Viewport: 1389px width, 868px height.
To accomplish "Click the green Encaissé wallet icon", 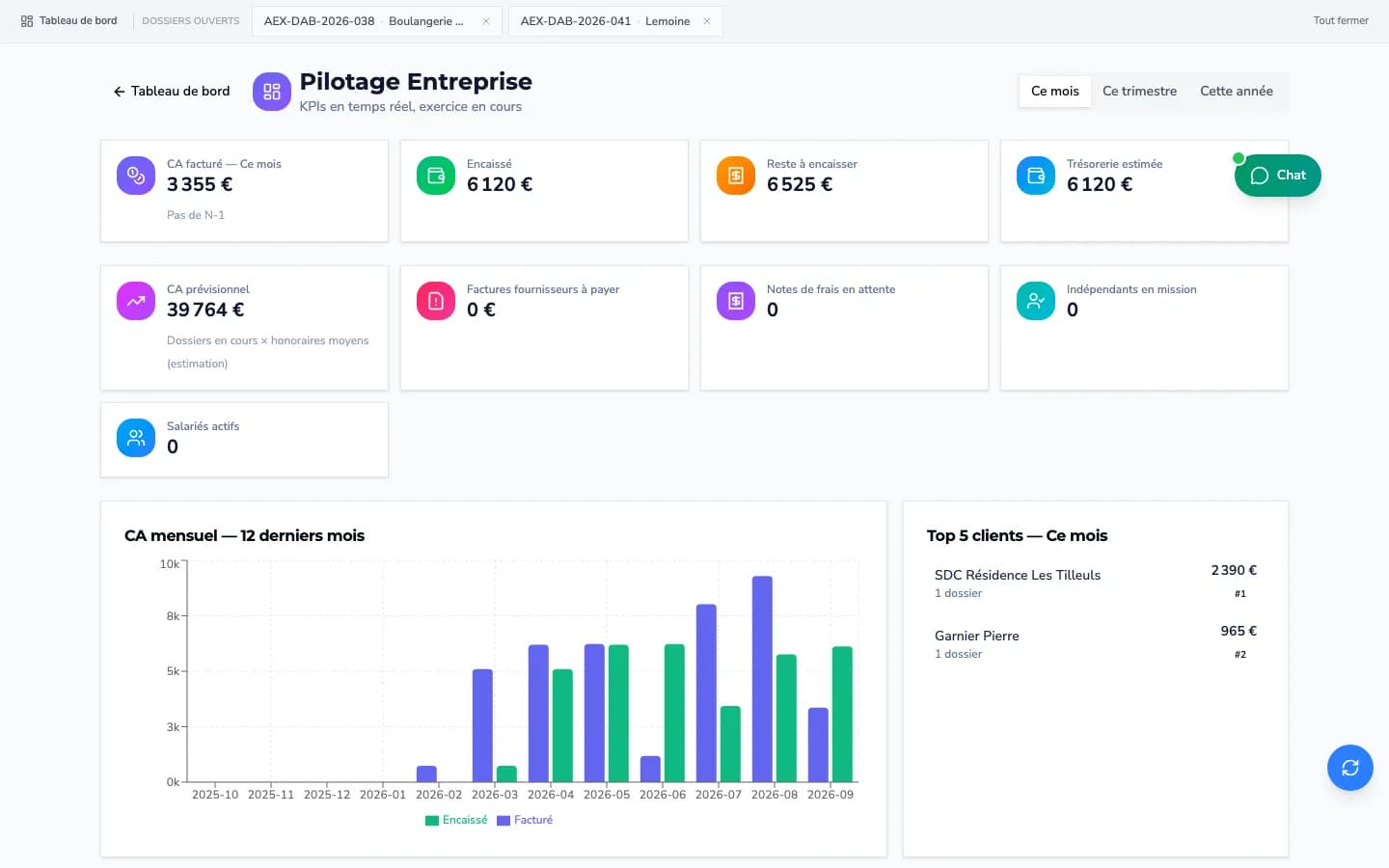I will (436, 176).
